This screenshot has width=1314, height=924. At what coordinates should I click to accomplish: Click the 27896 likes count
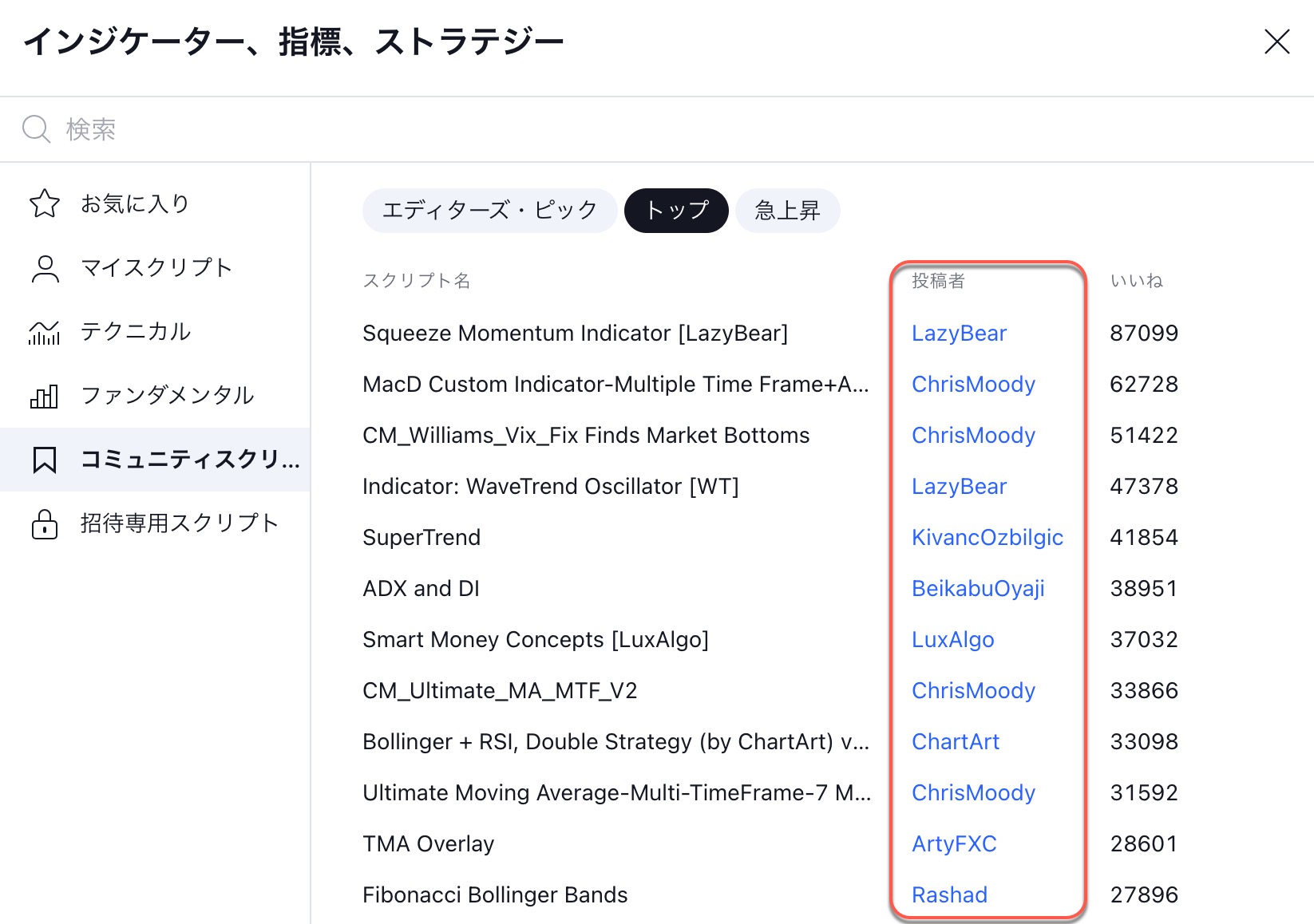(x=1144, y=895)
